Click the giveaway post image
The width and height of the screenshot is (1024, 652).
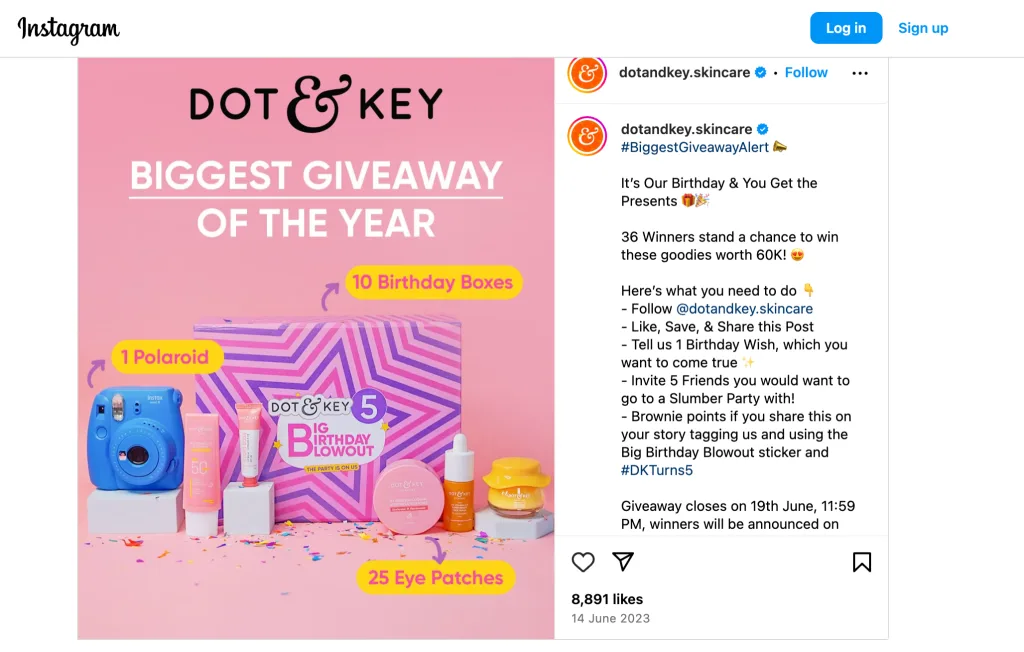316,348
